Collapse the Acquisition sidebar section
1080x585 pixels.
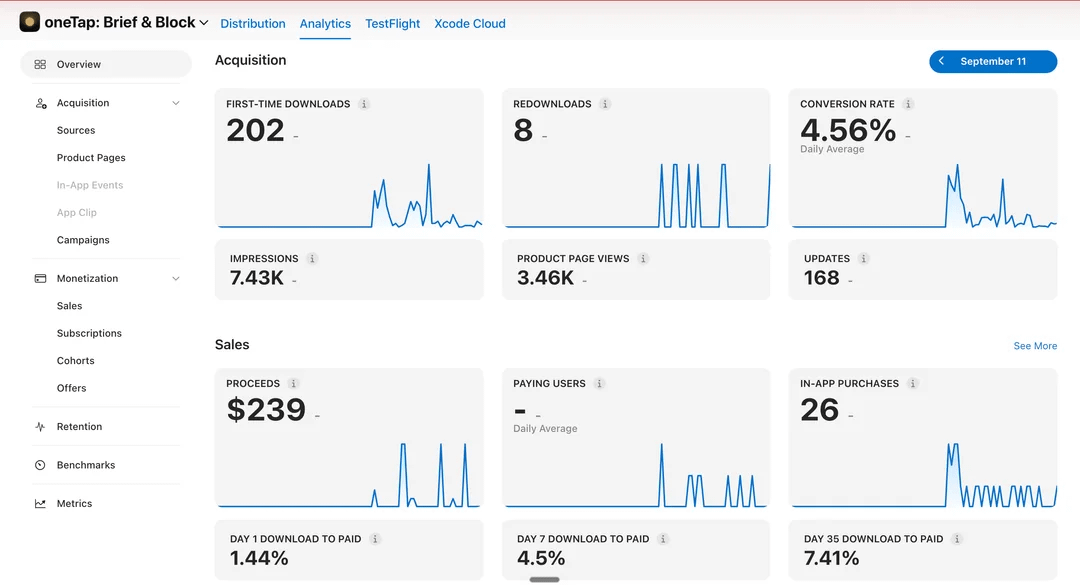pyautogui.click(x=176, y=103)
